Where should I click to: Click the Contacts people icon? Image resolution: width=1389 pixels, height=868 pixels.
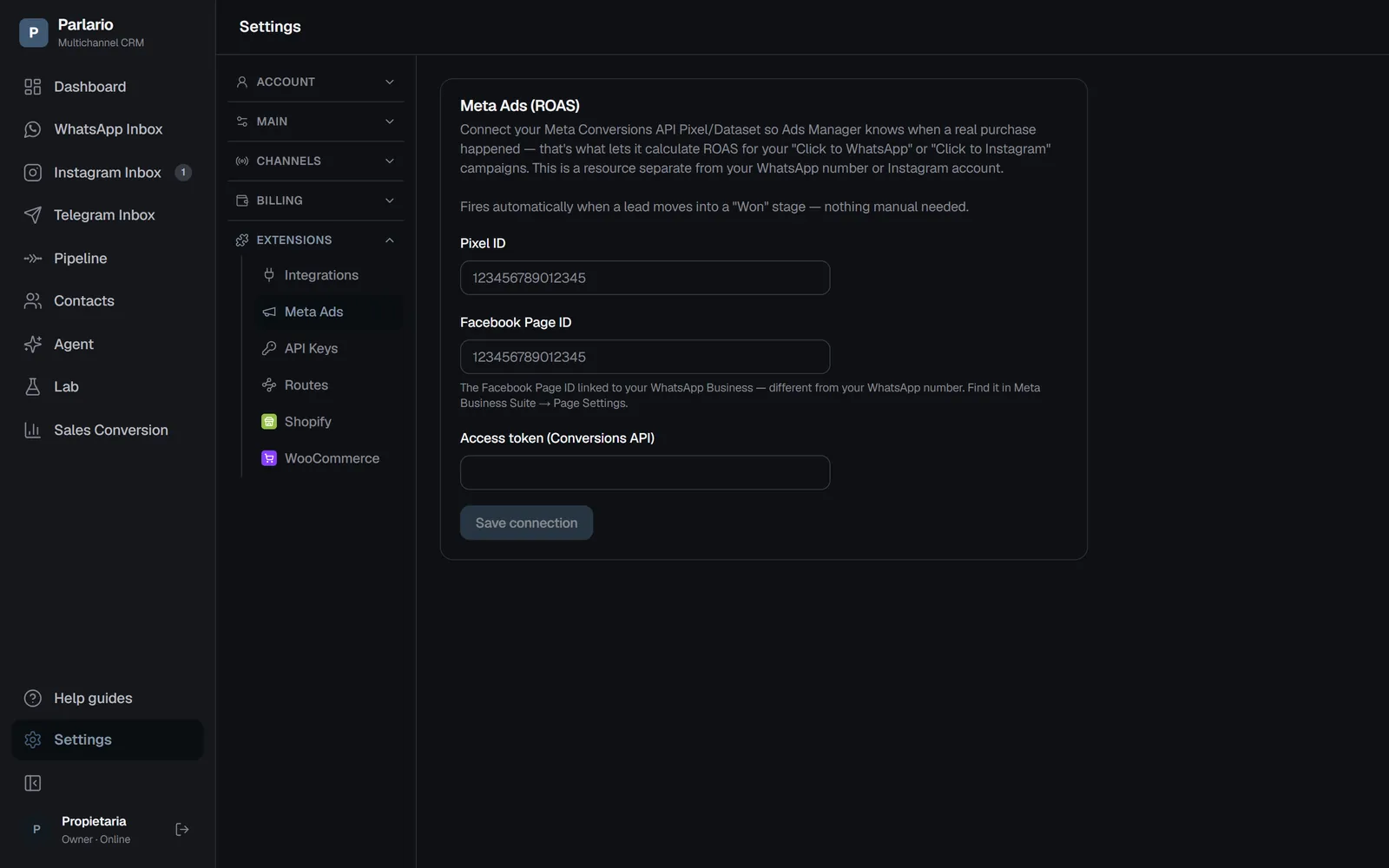pyautogui.click(x=33, y=301)
